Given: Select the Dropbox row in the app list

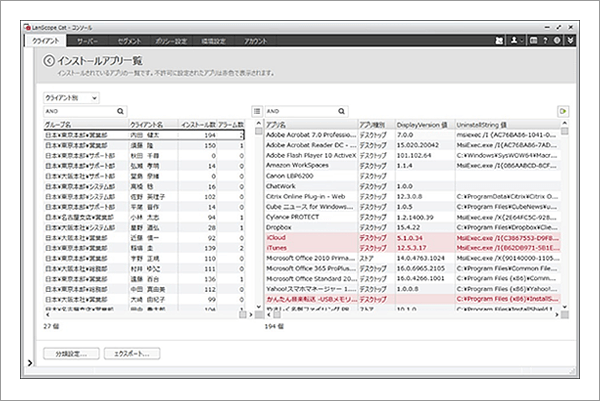Looking at the screenshot, I should click(x=280, y=227).
